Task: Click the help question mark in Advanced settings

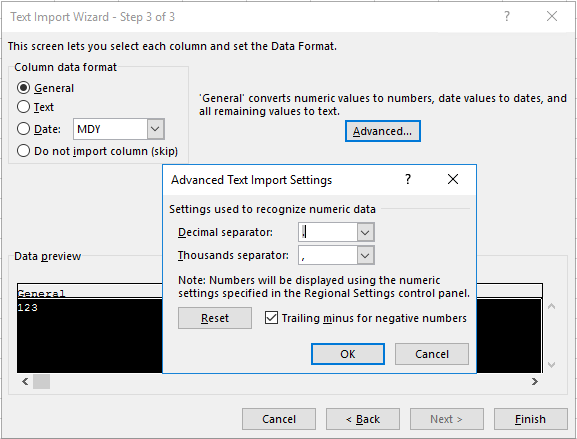Action: tap(407, 179)
